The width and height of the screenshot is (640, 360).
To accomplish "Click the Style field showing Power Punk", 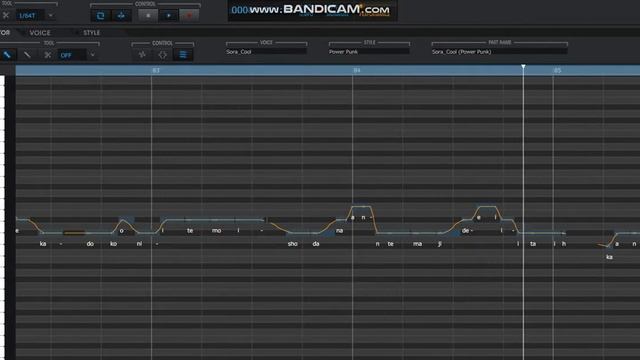I will click(x=369, y=52).
